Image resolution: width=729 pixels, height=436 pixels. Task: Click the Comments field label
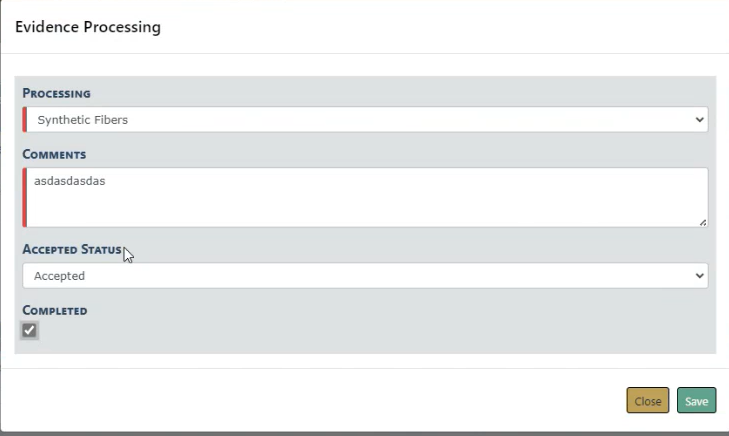[54, 155]
